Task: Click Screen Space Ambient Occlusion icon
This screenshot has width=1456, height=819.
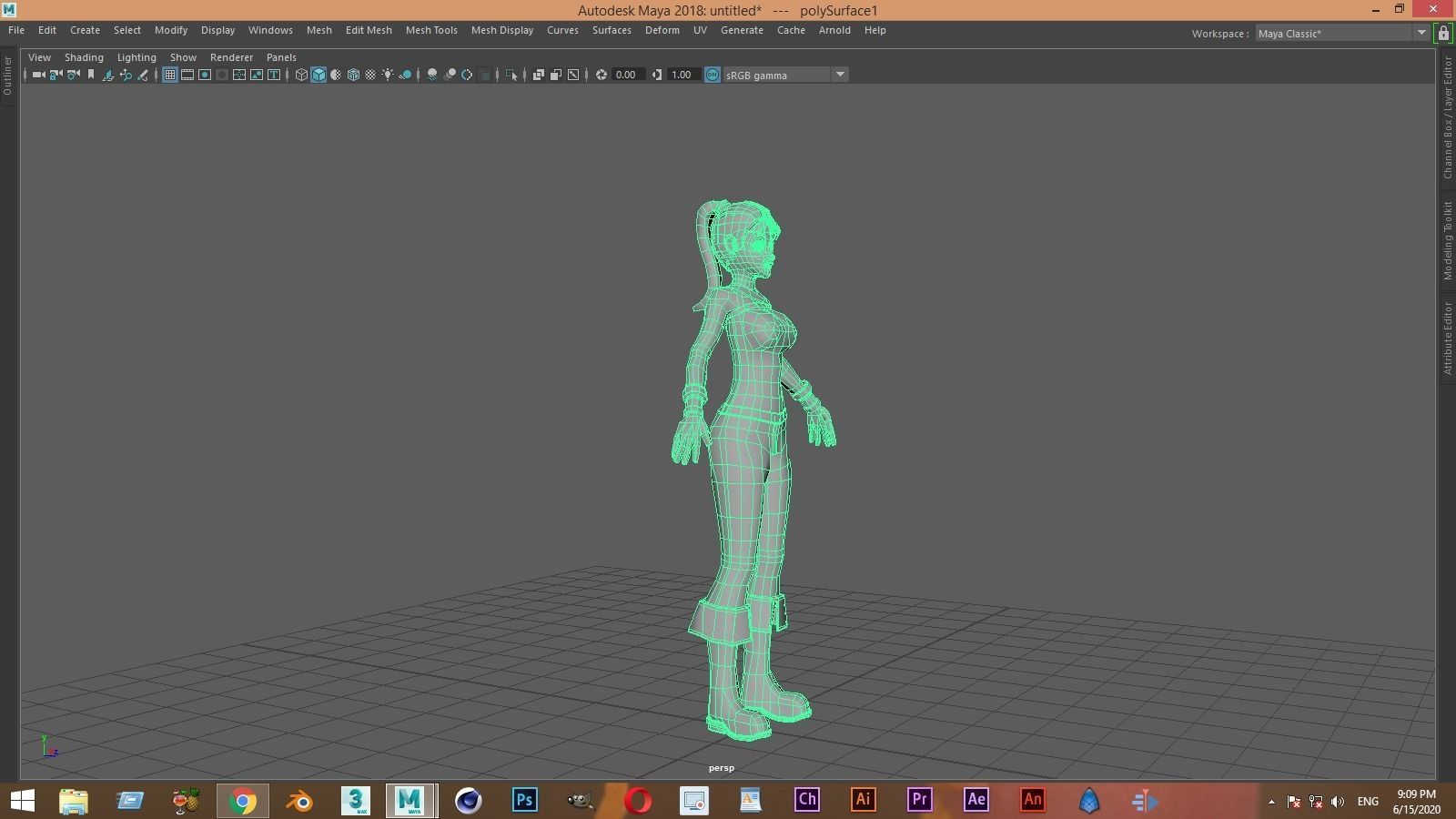Action: 432,75
